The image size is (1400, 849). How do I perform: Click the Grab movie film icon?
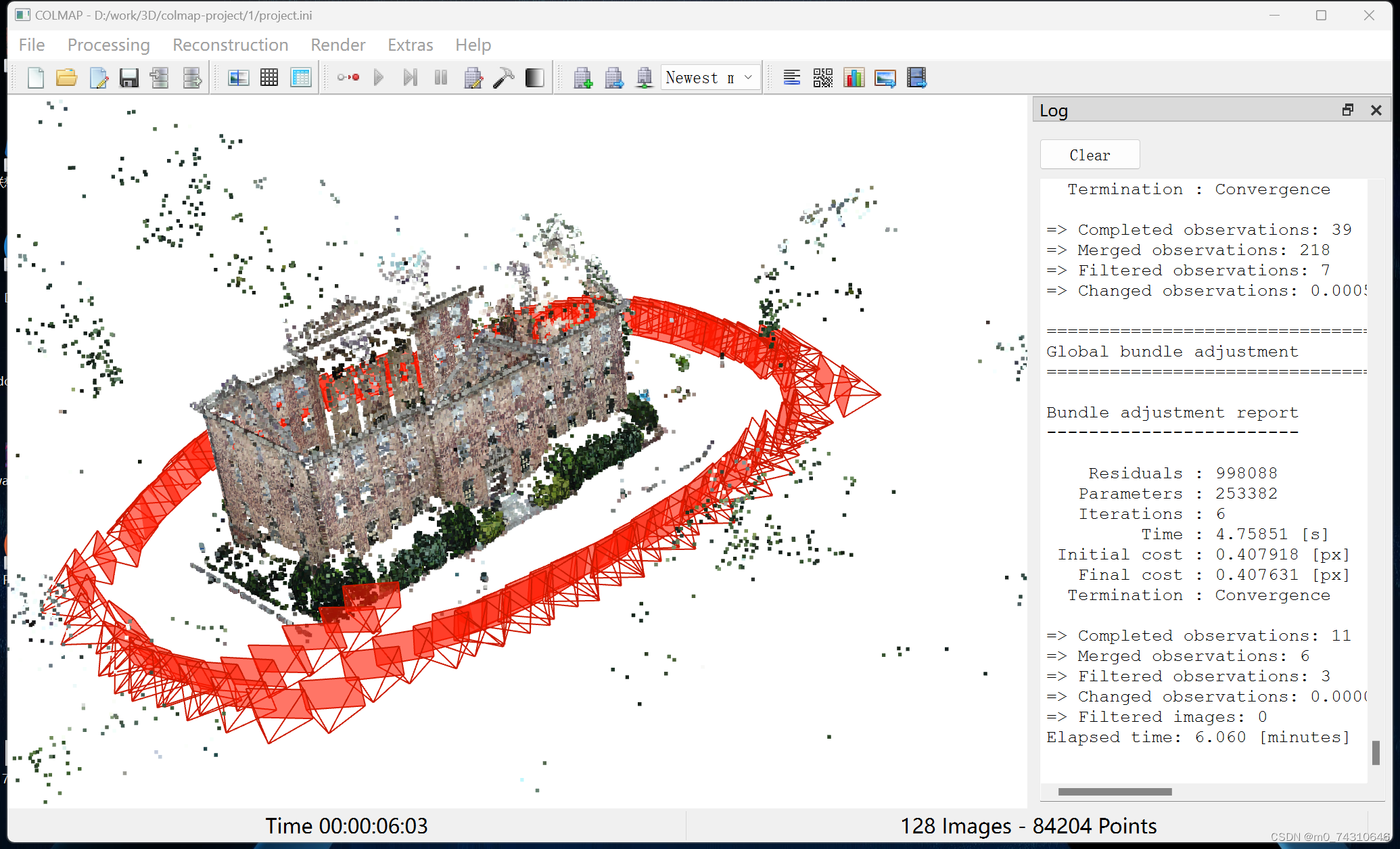[x=916, y=78]
